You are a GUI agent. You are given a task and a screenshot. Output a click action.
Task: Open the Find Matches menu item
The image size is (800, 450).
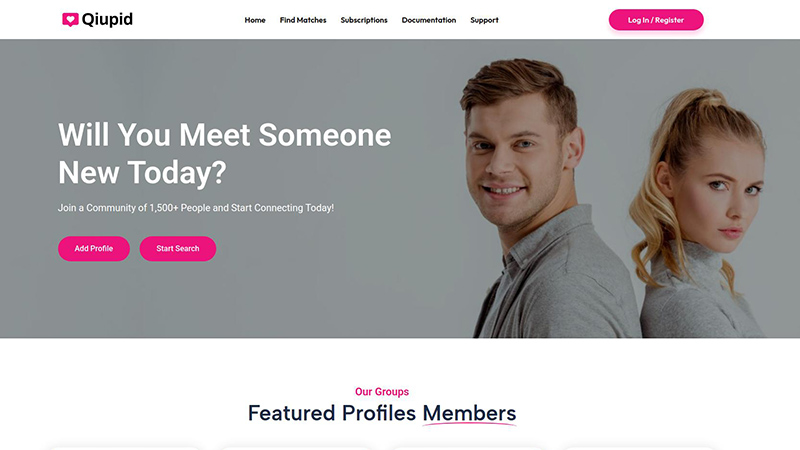point(303,20)
